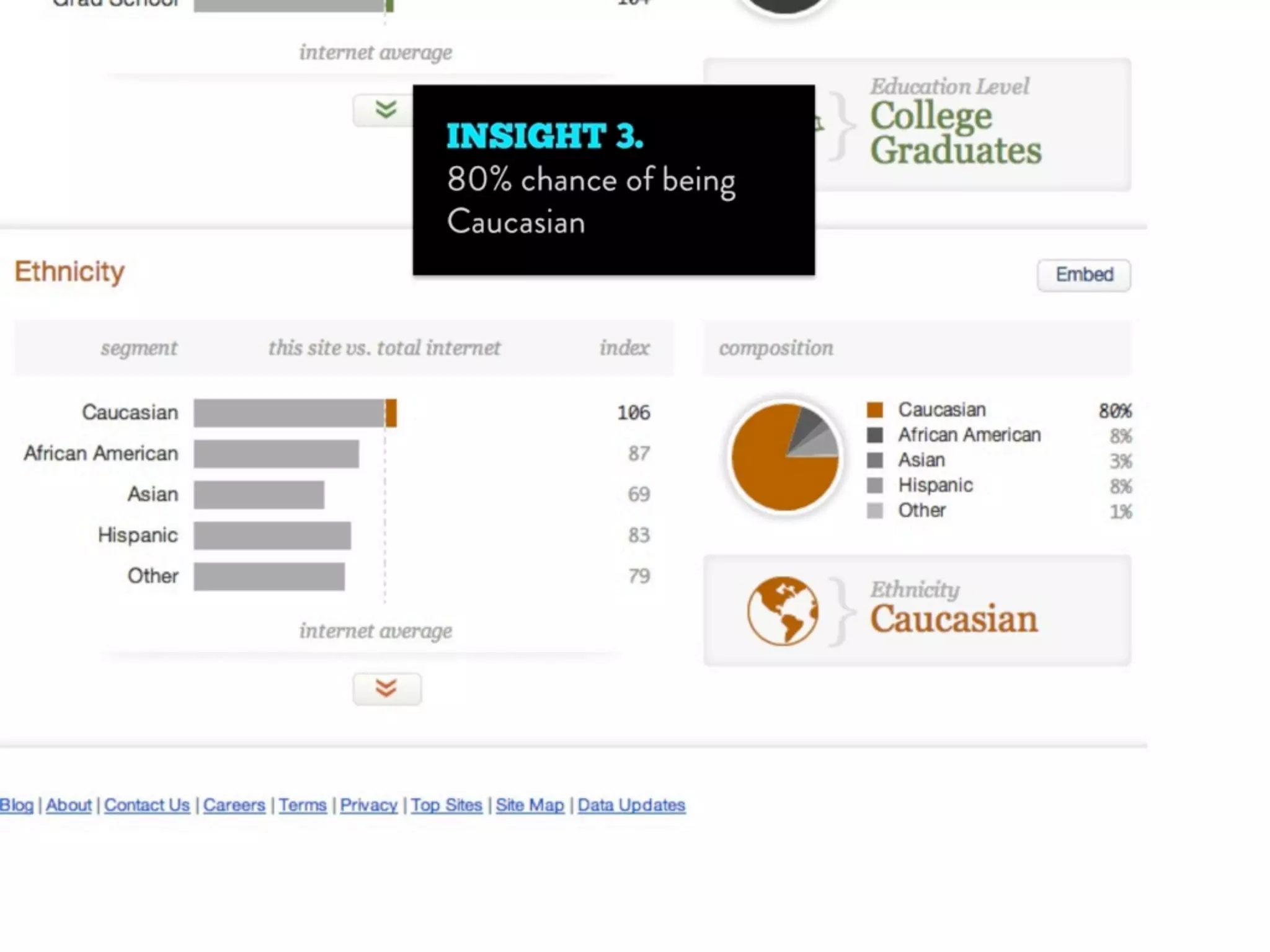Click the orange globe Ethnicity icon
This screenshot has height=952, width=1270.
782,611
